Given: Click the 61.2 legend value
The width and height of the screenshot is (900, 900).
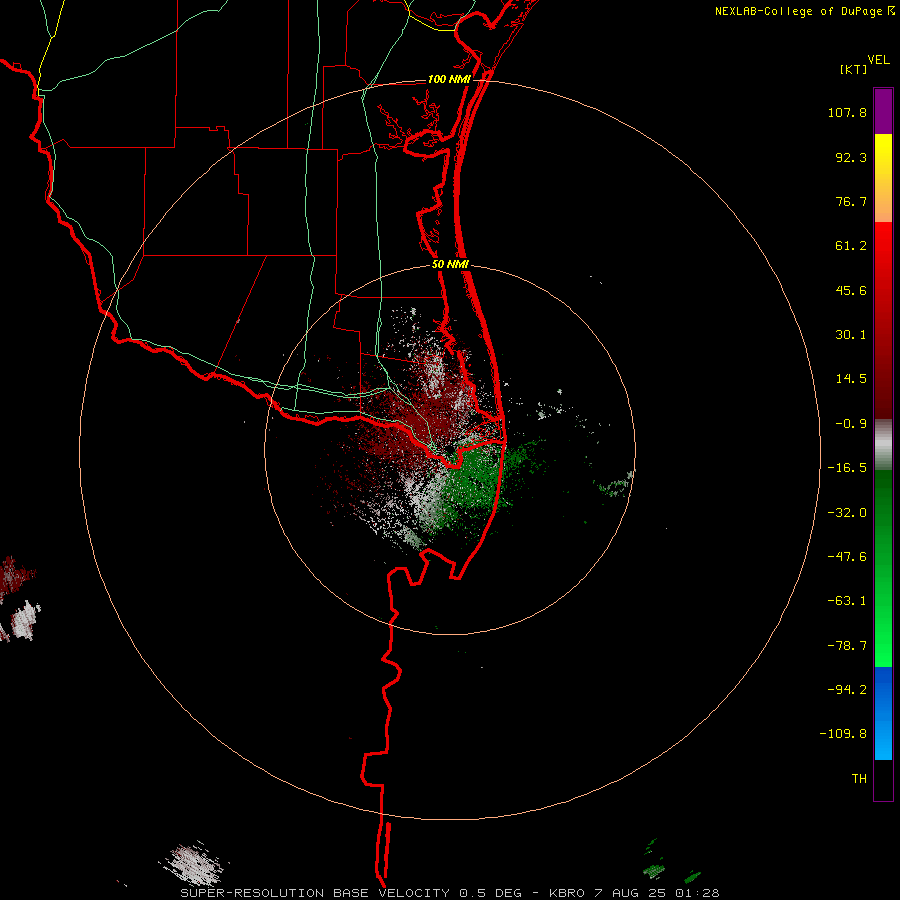Looking at the screenshot, I should coord(851,246).
